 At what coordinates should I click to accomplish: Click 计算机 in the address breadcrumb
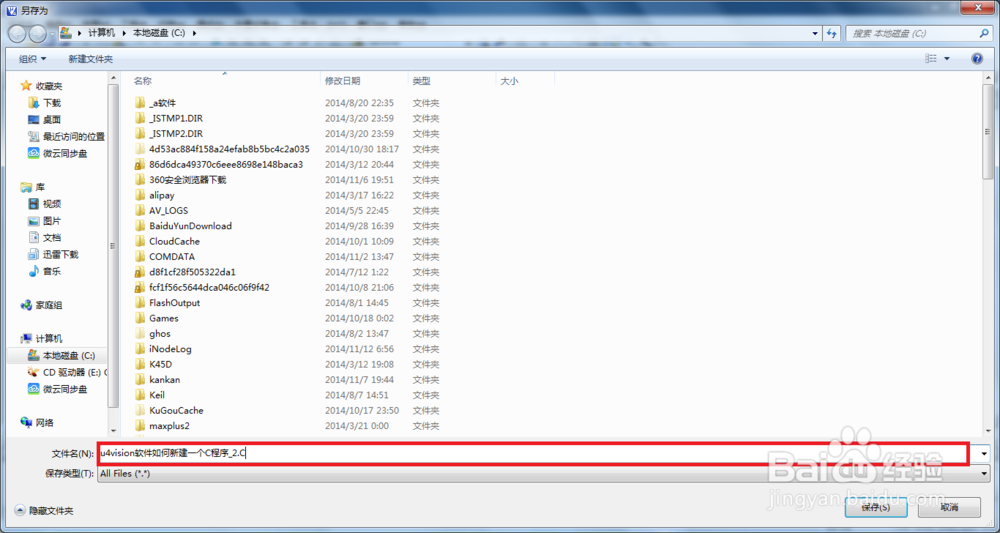point(102,33)
